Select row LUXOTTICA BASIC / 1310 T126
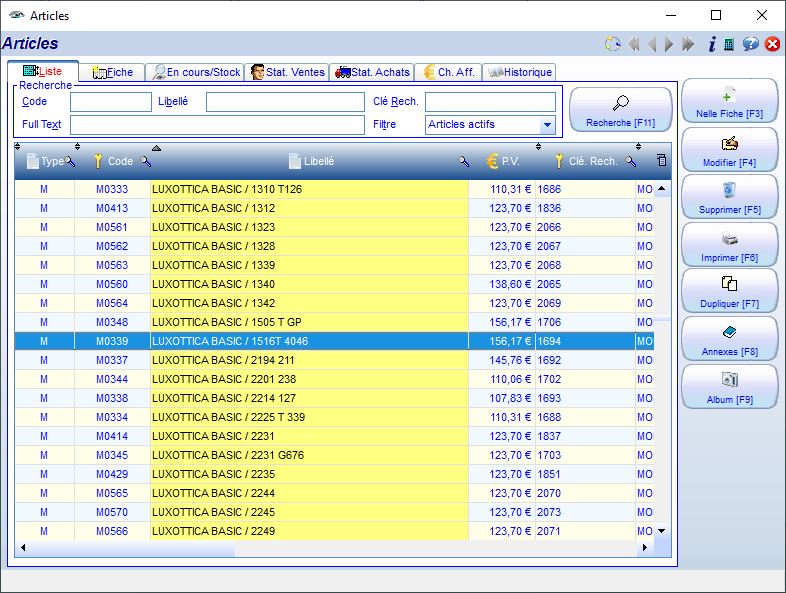This screenshot has width=786, height=593. pyautogui.click(x=334, y=189)
